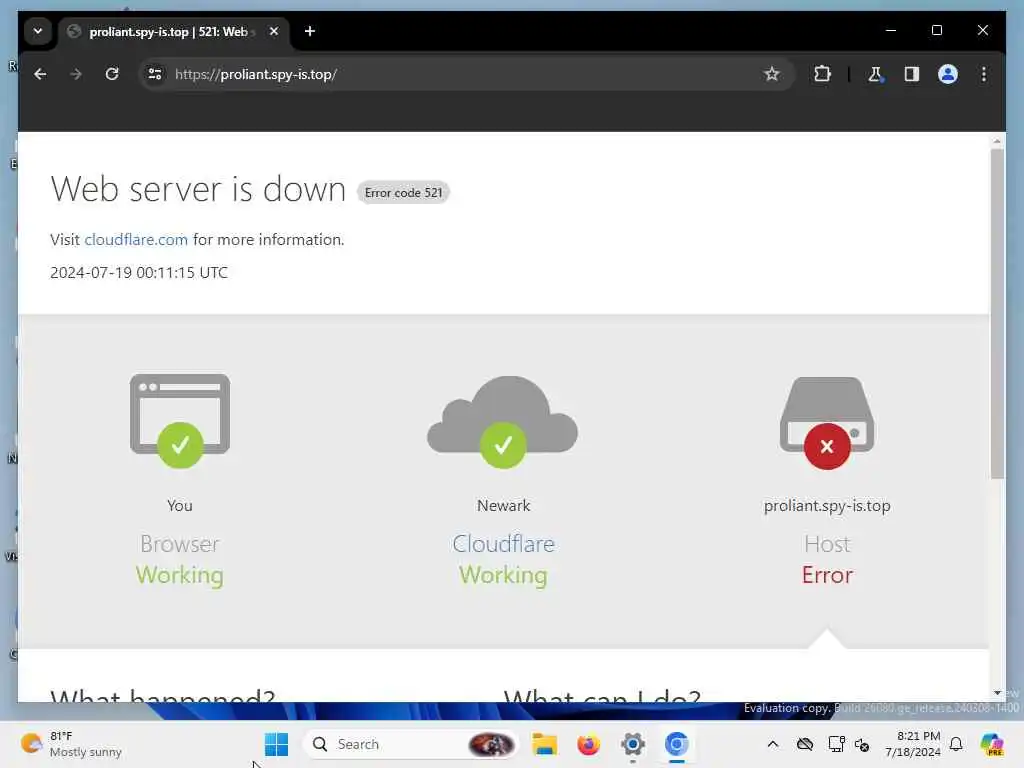
Task: Click the cloud sync tray icon
Action: pos(805,744)
